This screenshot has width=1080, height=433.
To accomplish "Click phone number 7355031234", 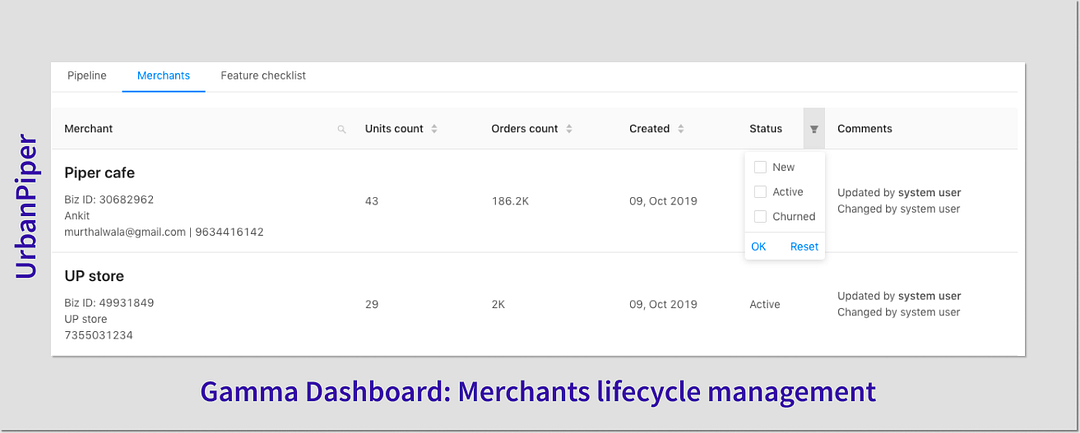I will tap(98, 335).
